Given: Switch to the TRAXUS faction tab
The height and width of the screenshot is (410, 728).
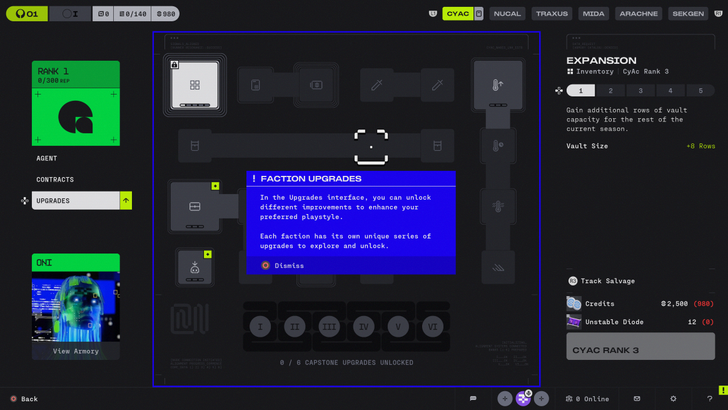Looking at the screenshot, I should point(551,14).
